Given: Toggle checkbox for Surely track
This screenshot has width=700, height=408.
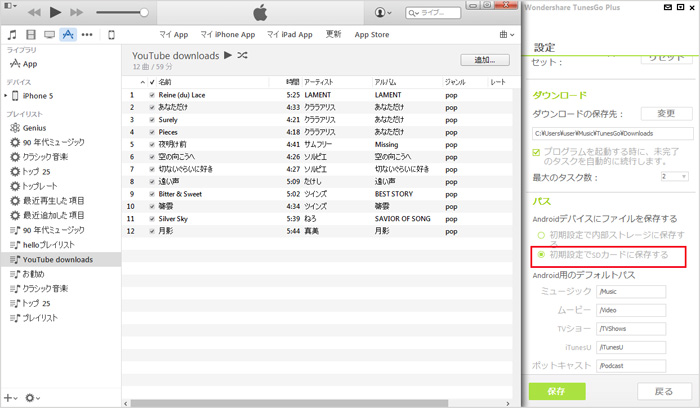Looking at the screenshot, I should click(152, 120).
